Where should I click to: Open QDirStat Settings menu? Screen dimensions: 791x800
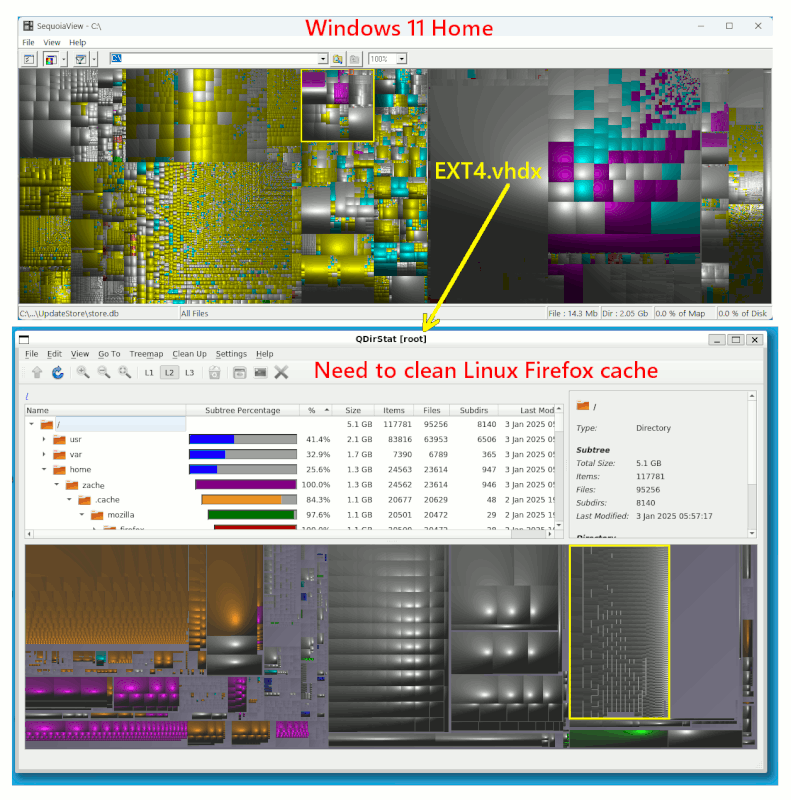coord(231,354)
